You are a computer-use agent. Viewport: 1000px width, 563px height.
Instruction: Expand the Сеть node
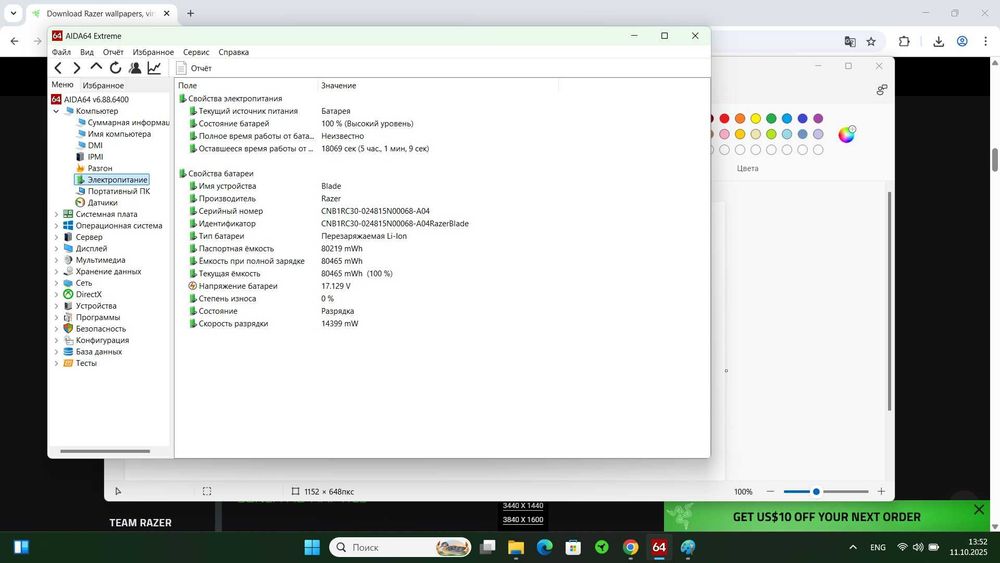pos(56,283)
